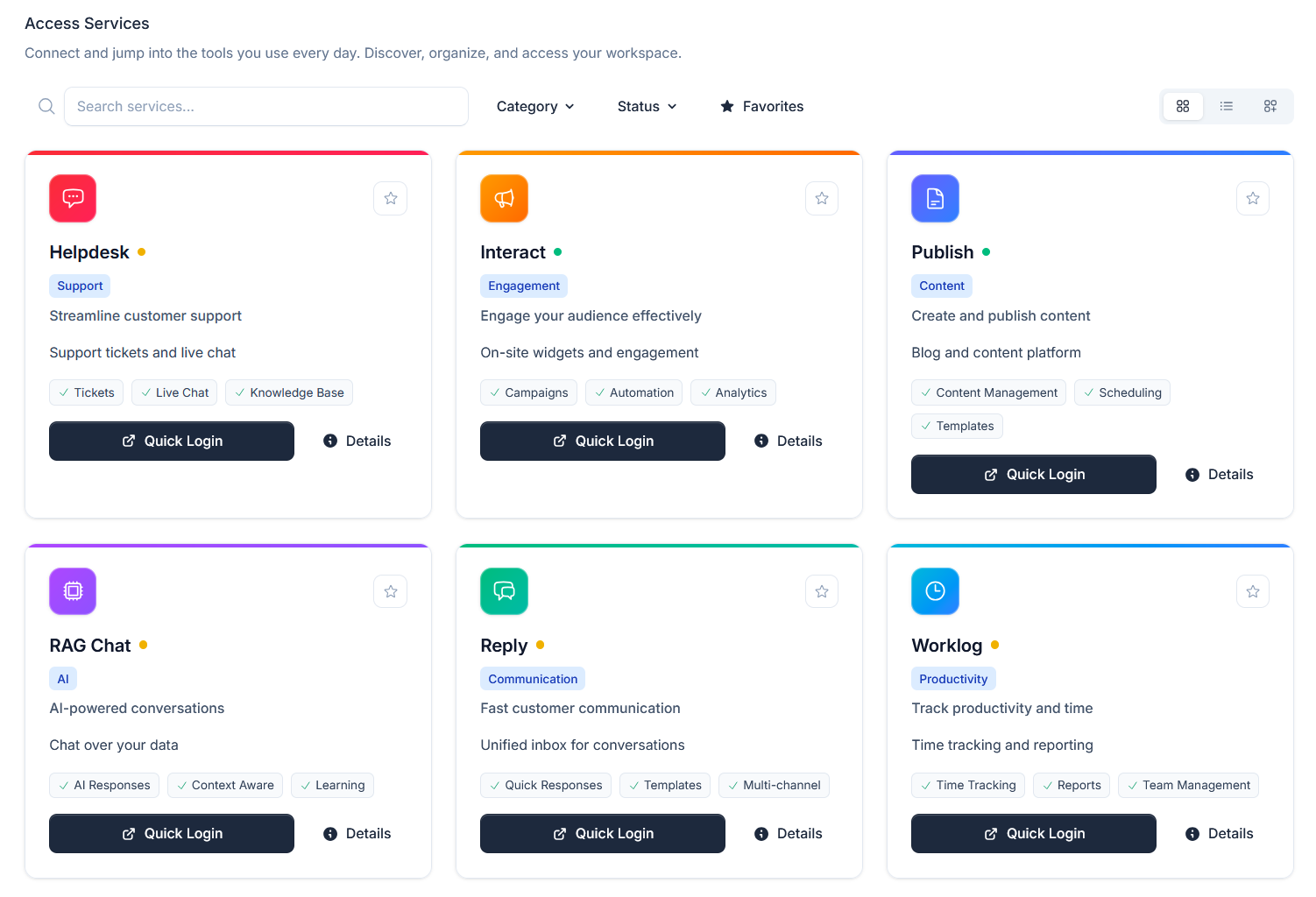Open the Status filter dropdown
The height and width of the screenshot is (897, 1316).
pos(646,106)
